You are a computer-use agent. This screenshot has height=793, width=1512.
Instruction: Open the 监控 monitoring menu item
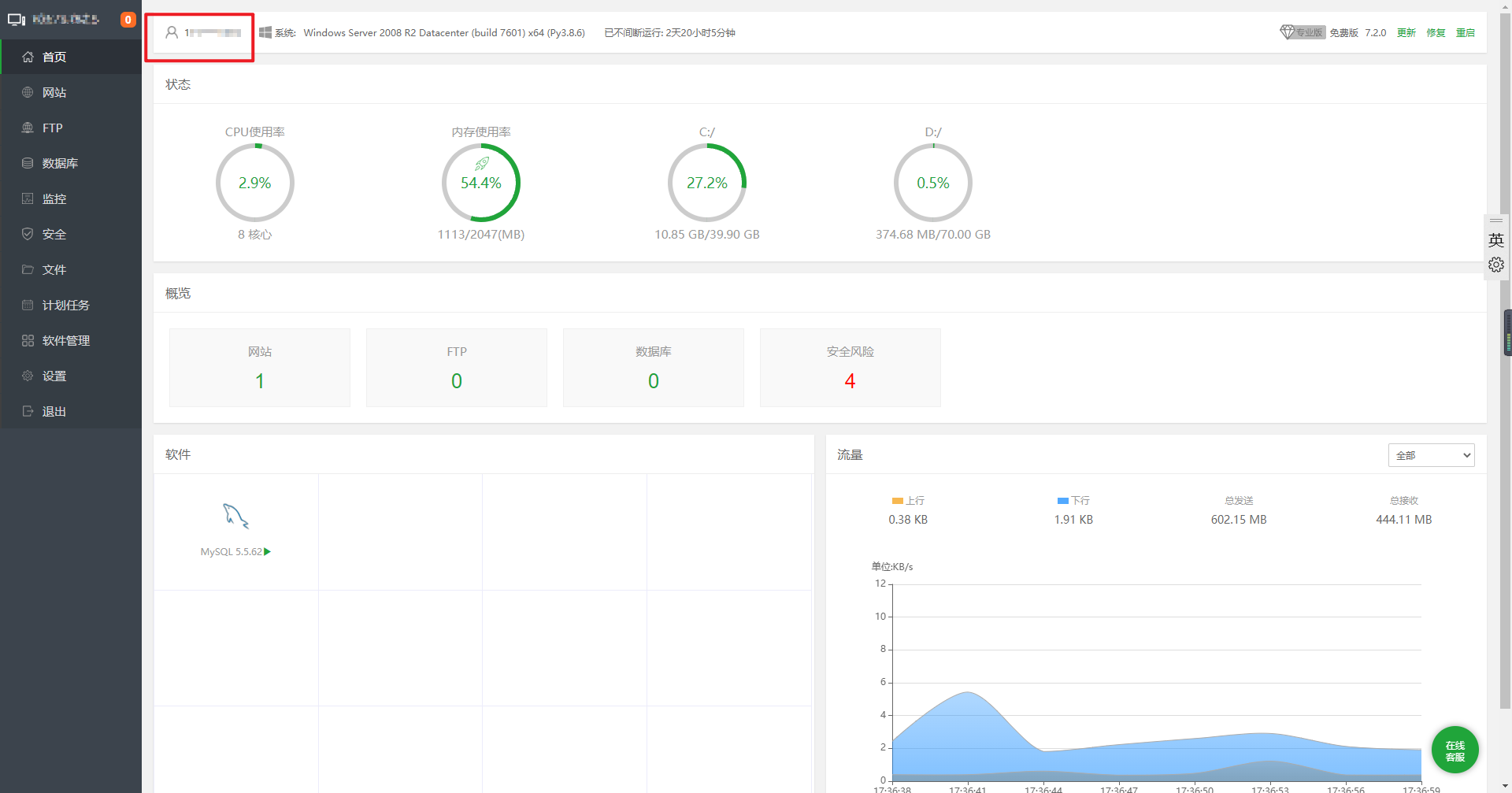(x=71, y=198)
